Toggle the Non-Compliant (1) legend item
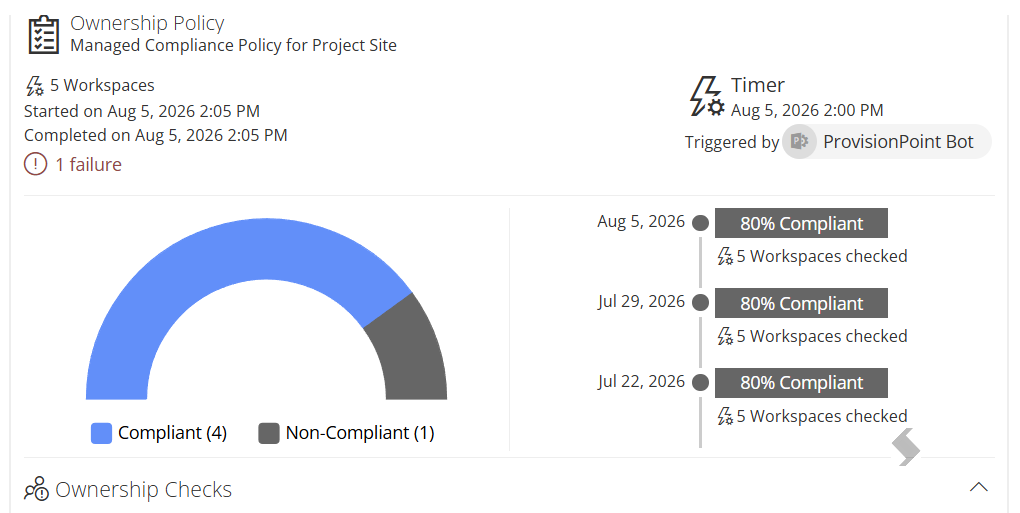1020x513 pixels. click(347, 433)
